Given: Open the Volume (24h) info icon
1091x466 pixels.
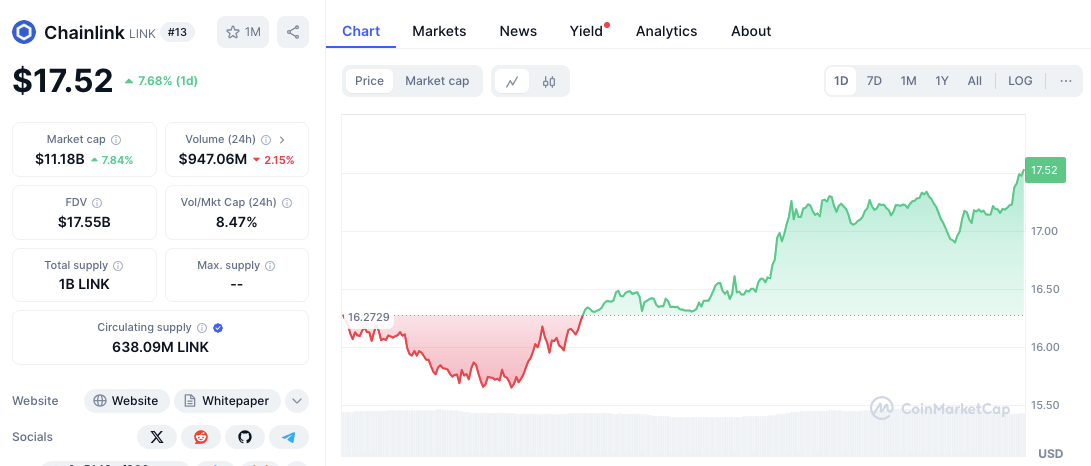Looking at the screenshot, I should pos(266,139).
